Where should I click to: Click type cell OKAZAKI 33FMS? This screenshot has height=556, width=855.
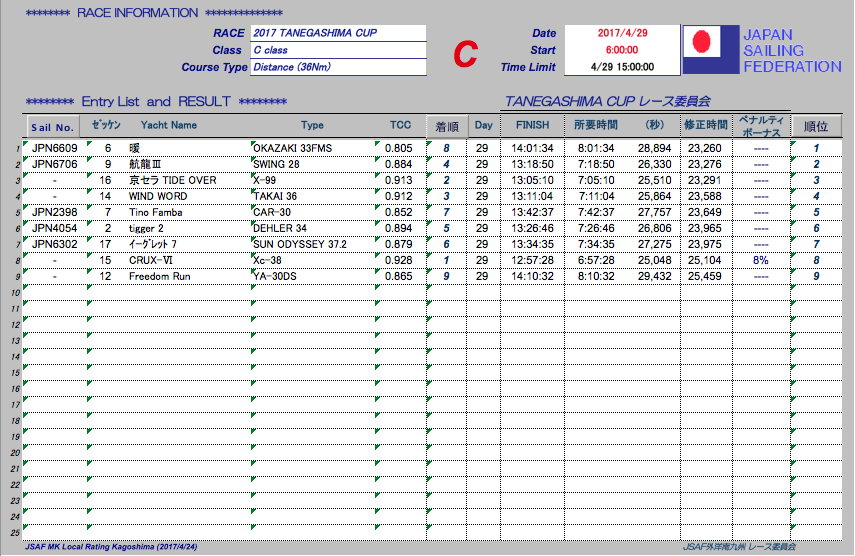[292, 148]
